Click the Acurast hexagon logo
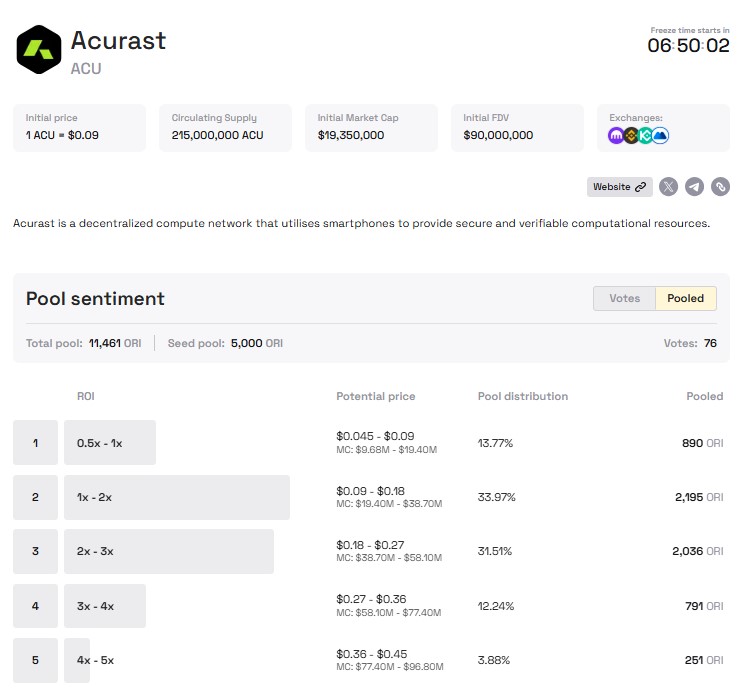Viewport: 753px width, 691px height. pos(39,49)
